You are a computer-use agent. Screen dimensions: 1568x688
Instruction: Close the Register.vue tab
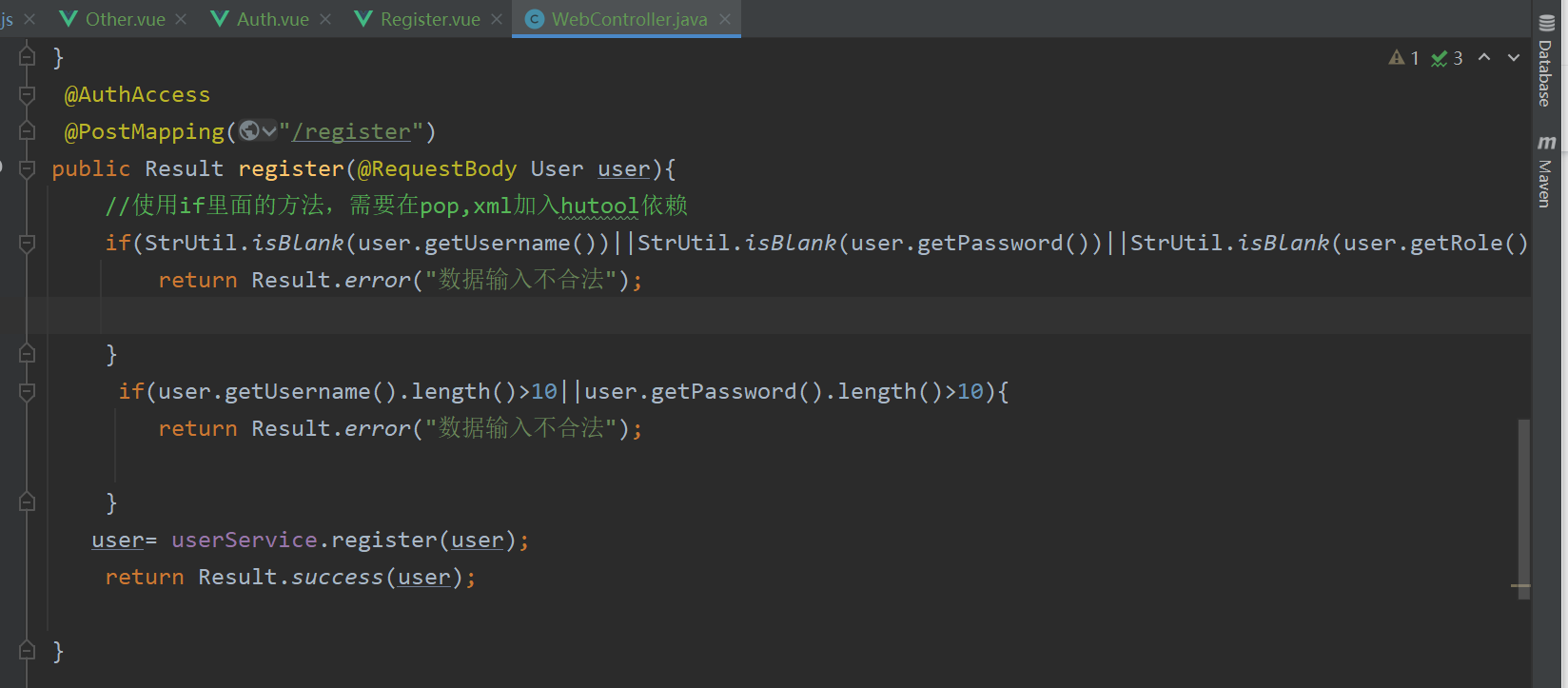(497, 19)
